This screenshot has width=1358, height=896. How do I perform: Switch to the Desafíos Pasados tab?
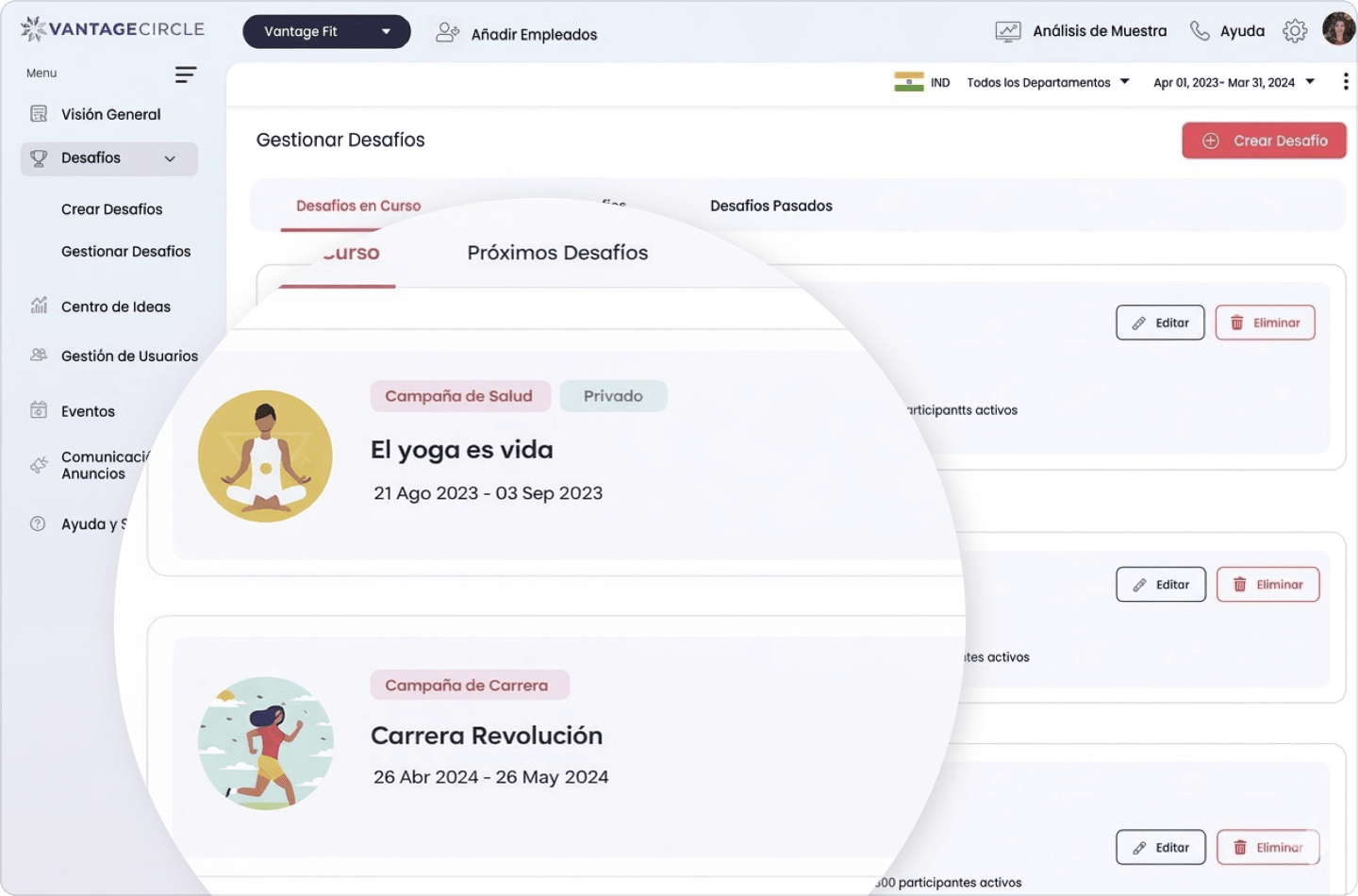(770, 206)
